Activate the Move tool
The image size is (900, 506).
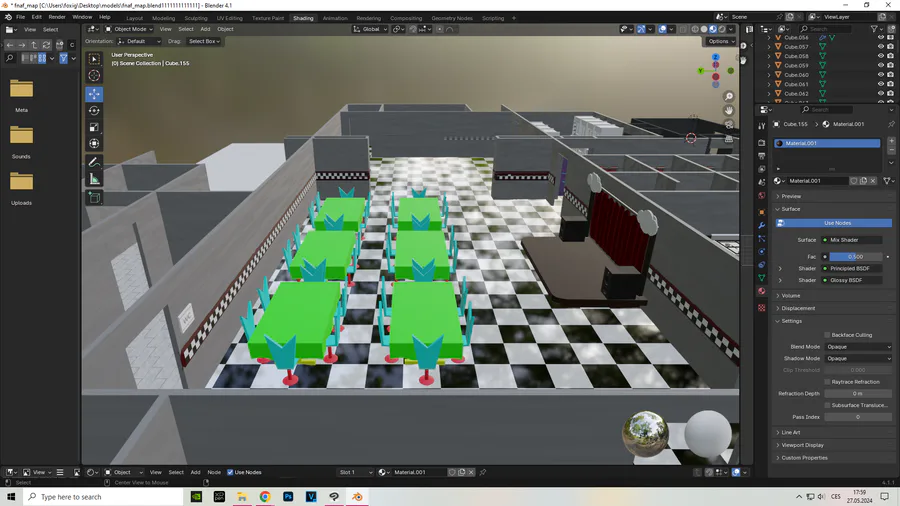[x=94, y=94]
